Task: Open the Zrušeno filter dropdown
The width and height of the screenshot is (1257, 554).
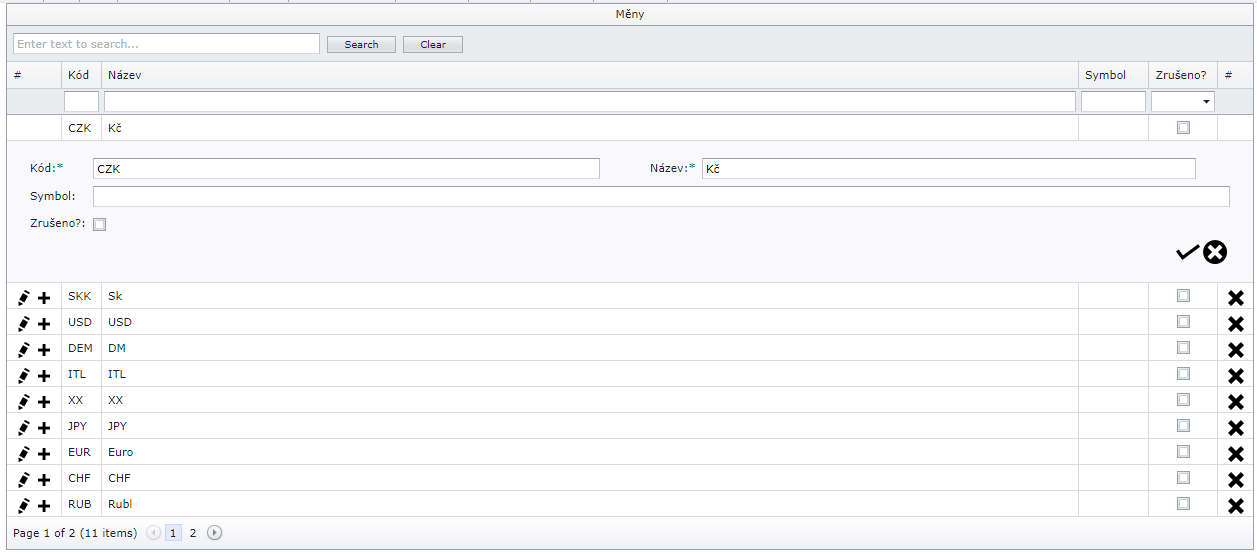Action: tap(1206, 102)
